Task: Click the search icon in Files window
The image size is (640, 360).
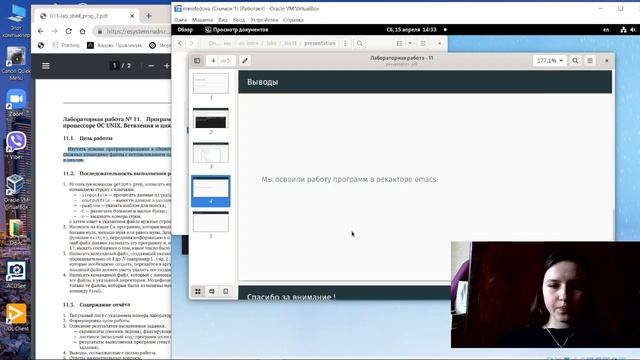Action: pyautogui.click(x=360, y=43)
